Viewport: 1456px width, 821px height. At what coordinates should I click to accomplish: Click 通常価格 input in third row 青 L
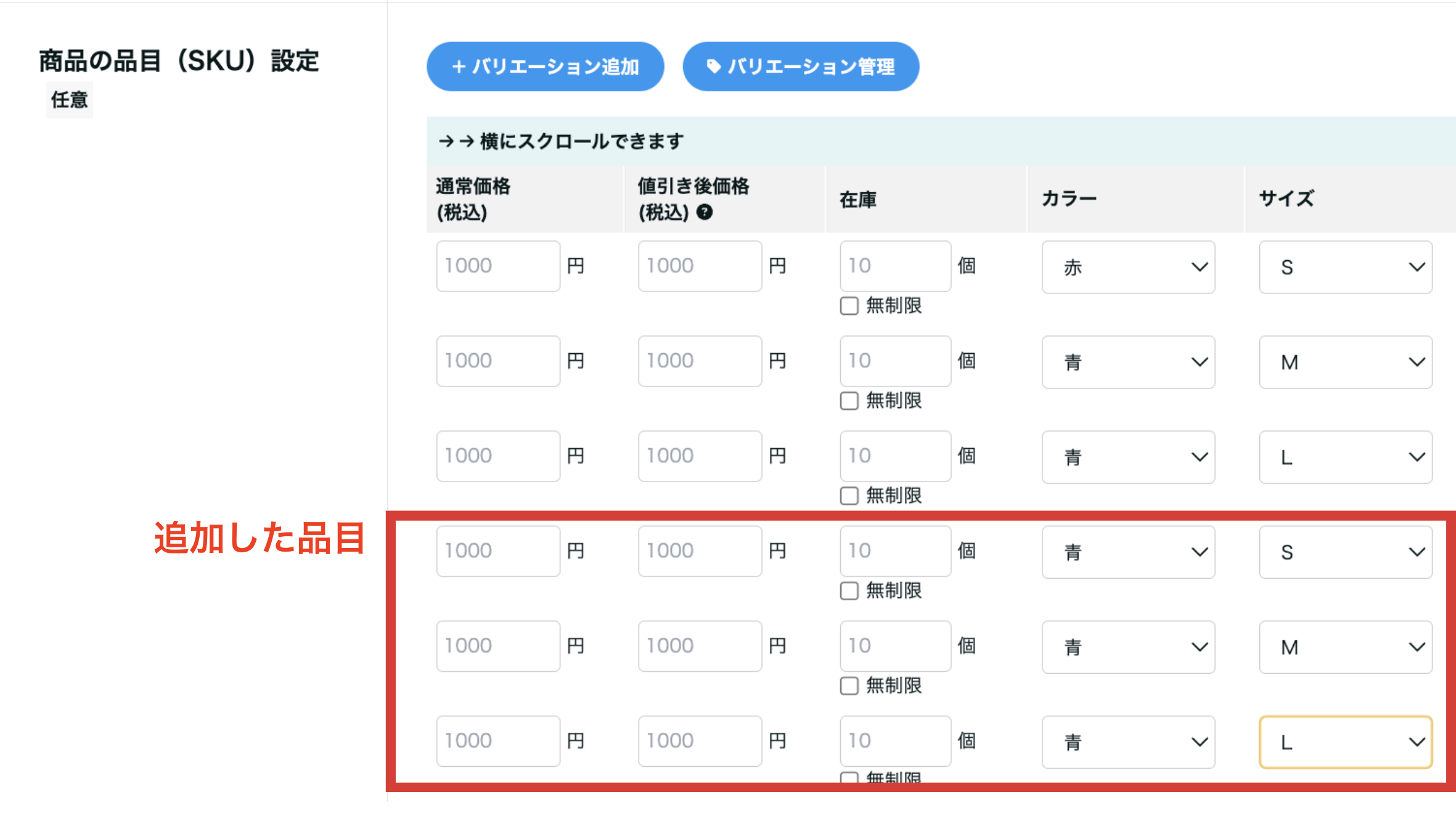498,455
